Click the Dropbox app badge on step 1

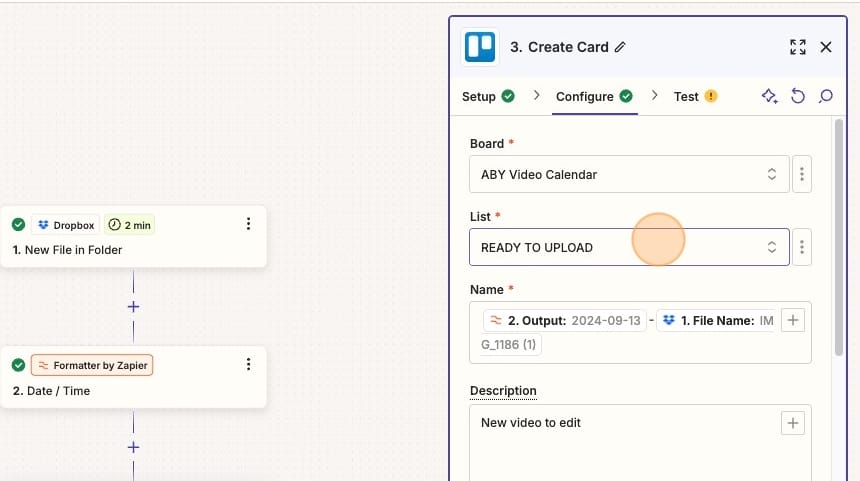pyautogui.click(x=66, y=225)
